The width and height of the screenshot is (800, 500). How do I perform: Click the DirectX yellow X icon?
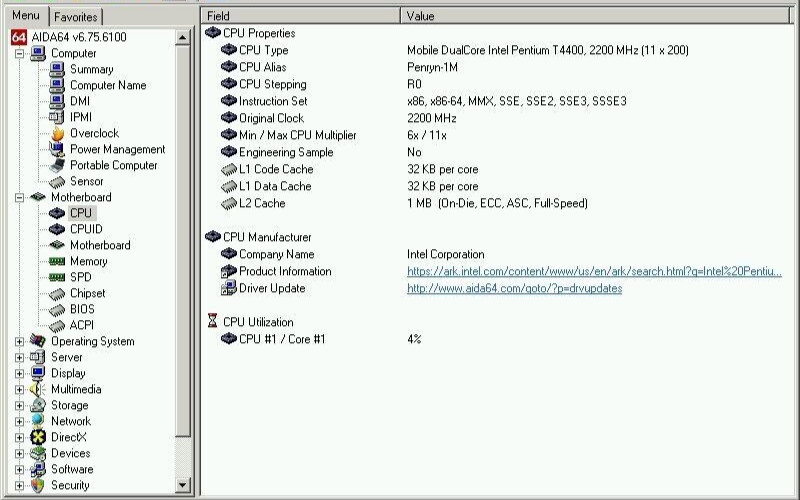[x=38, y=437]
